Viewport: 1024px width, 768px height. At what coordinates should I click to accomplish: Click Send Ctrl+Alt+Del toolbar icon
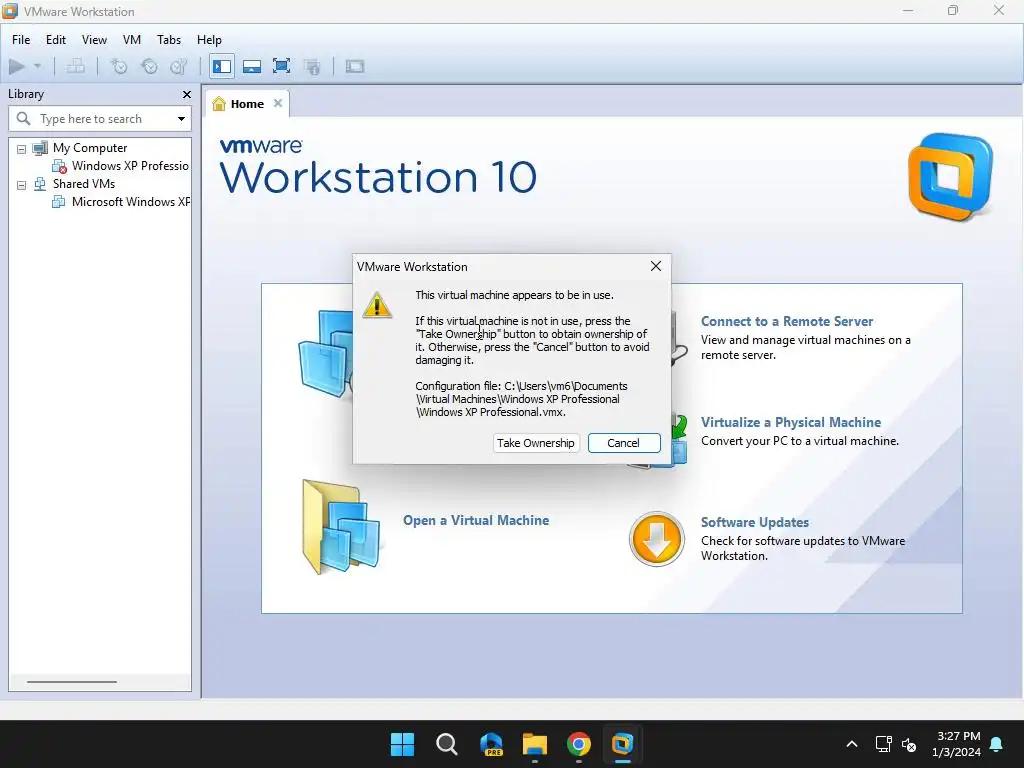coord(76,66)
